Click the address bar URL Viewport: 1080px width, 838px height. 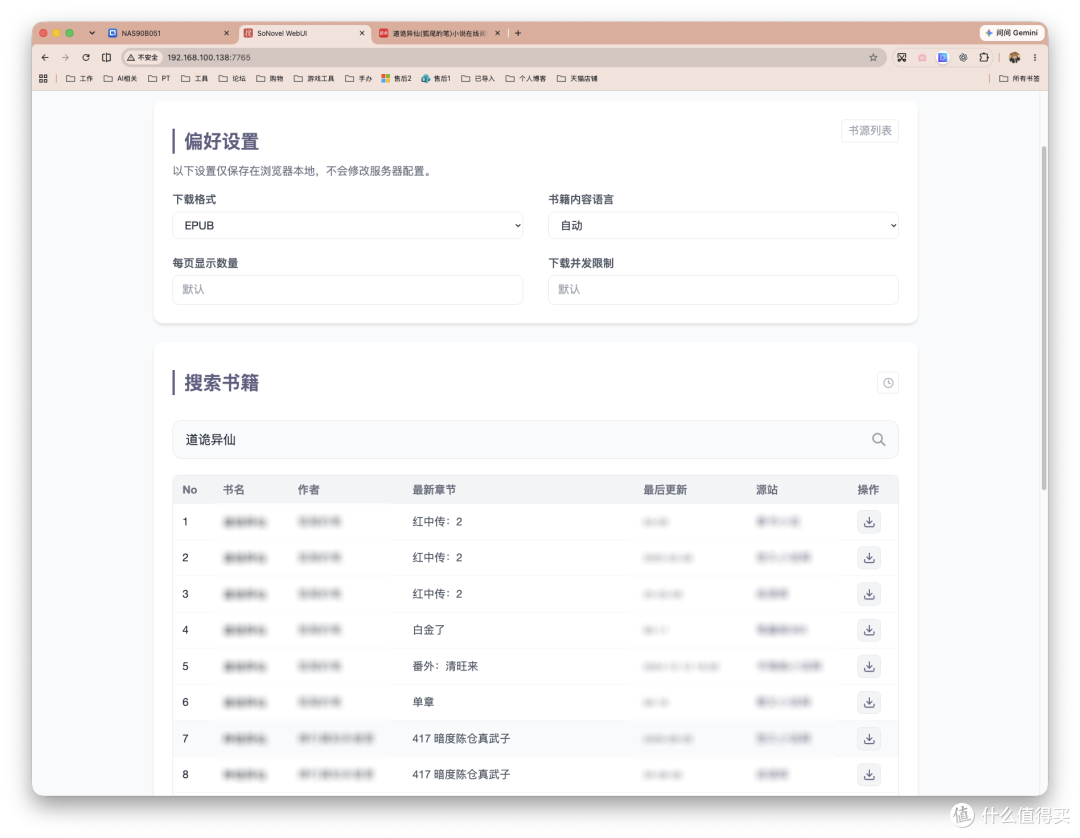pos(209,58)
